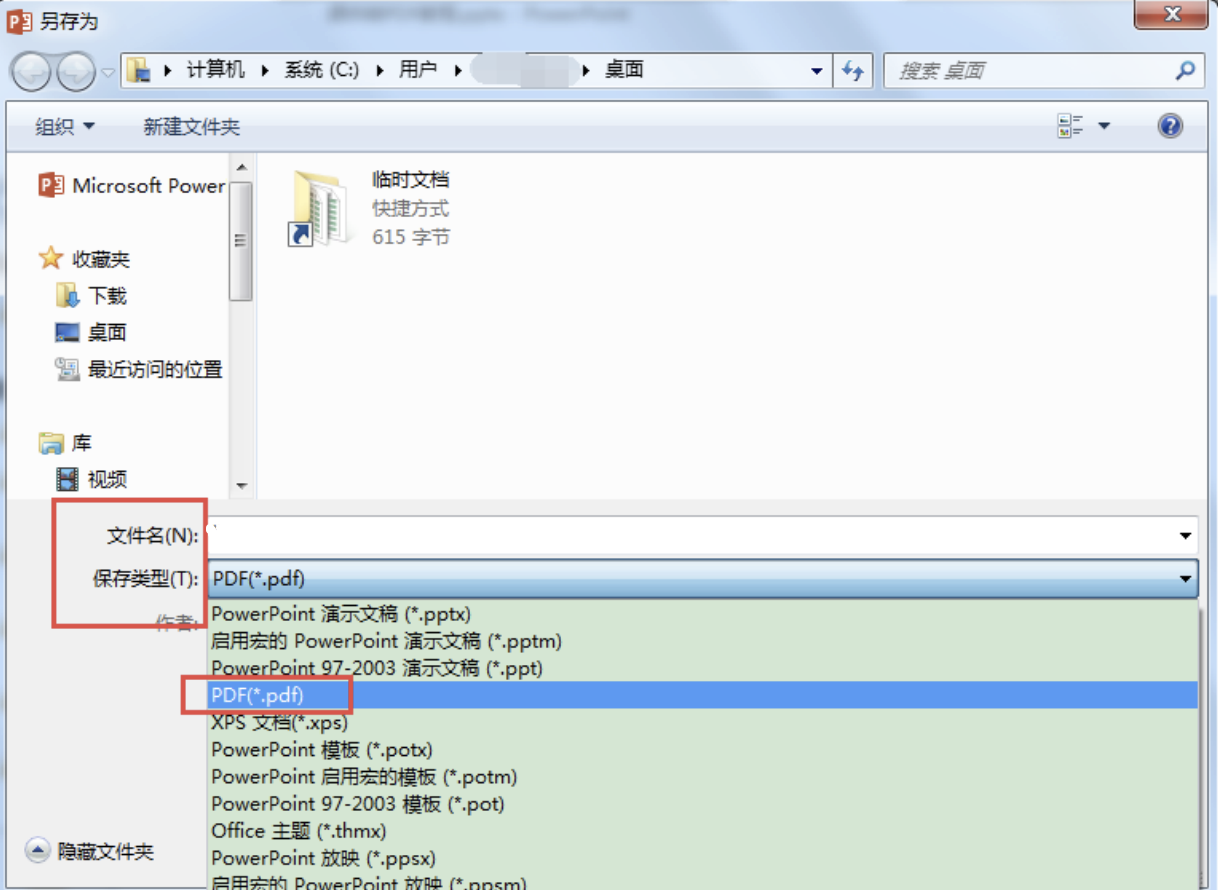Click the change view layout icon
1218x890 pixels.
pyautogui.click(x=1070, y=126)
